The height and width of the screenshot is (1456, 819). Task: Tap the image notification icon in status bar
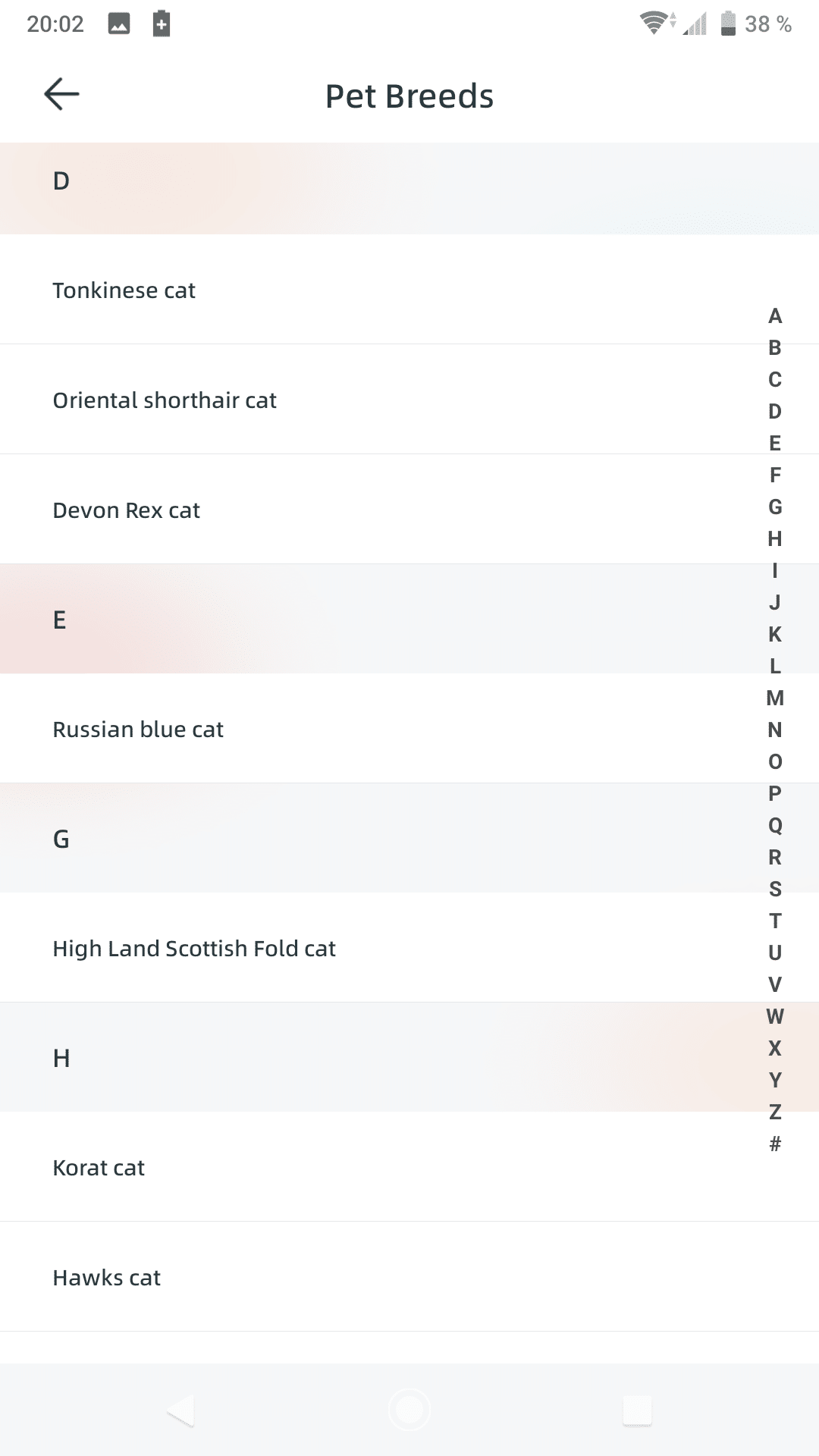click(x=119, y=24)
